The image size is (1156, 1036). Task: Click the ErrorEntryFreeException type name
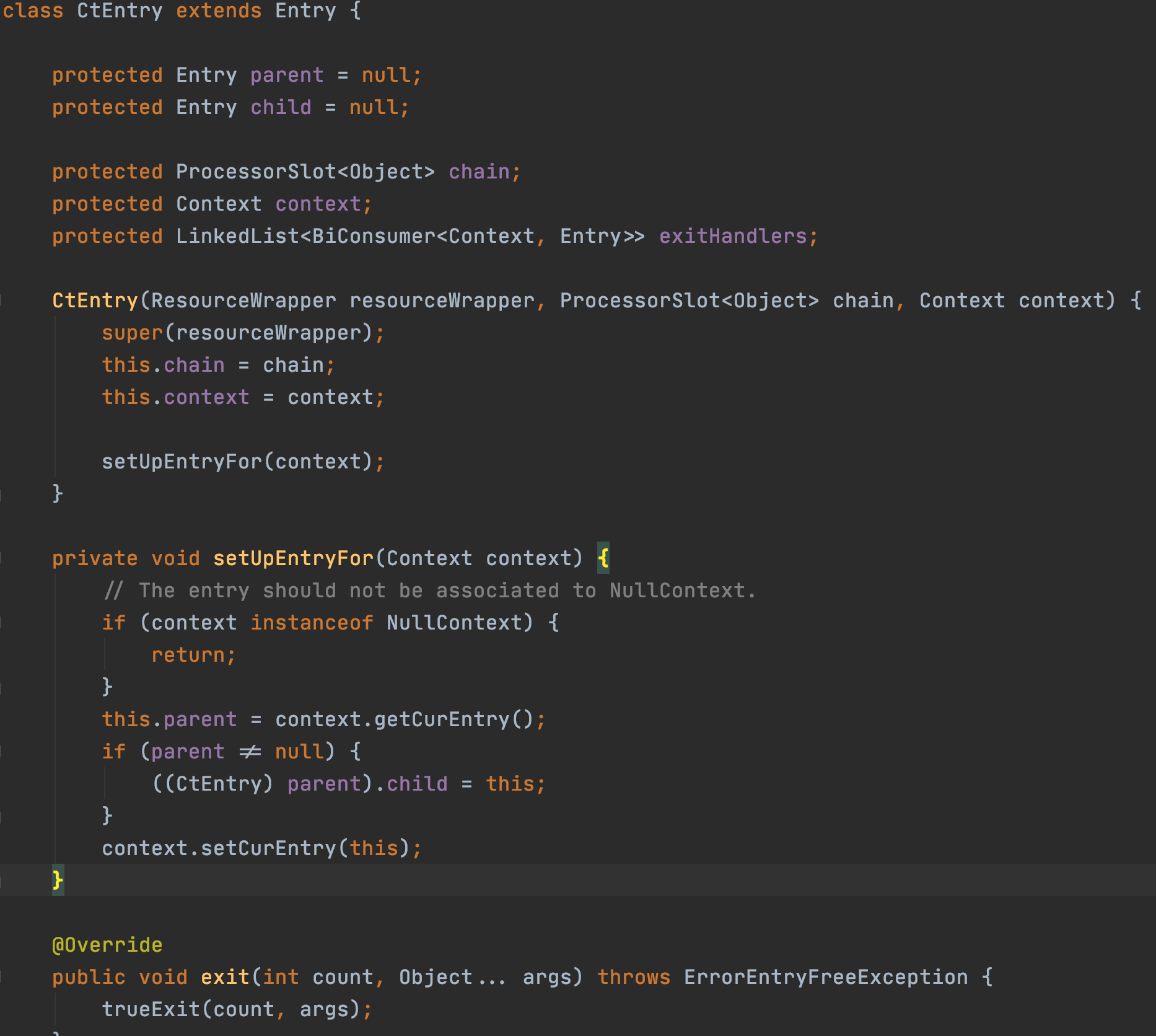point(826,978)
